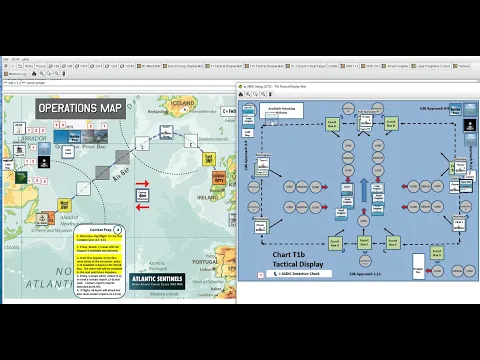Click the large blue up arrow in convoy center
480x360 pixels.
364,190
